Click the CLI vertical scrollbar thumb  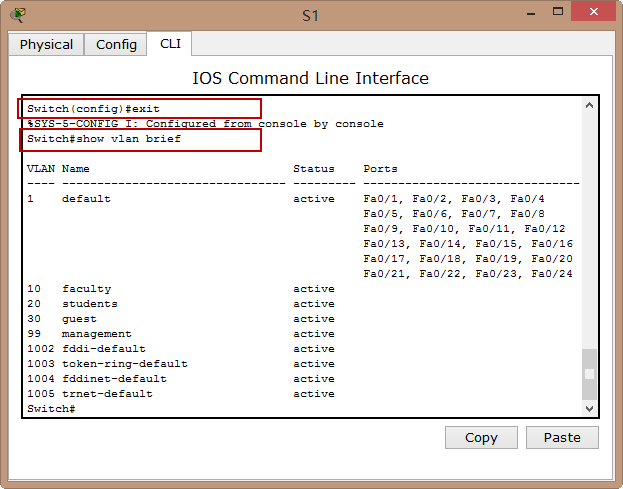[590, 374]
